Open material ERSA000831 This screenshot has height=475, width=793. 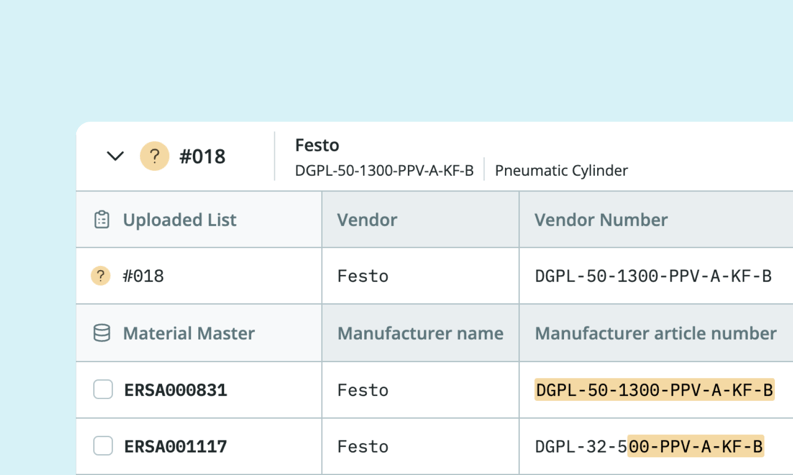[175, 390]
